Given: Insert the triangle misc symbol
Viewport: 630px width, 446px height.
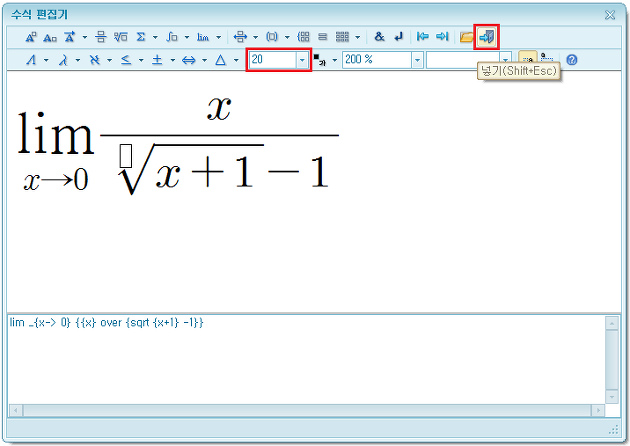Looking at the screenshot, I should [220, 60].
